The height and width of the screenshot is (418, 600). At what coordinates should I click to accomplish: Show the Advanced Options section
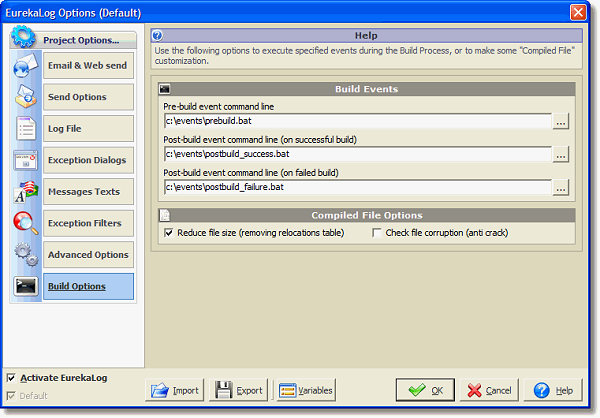click(88, 255)
